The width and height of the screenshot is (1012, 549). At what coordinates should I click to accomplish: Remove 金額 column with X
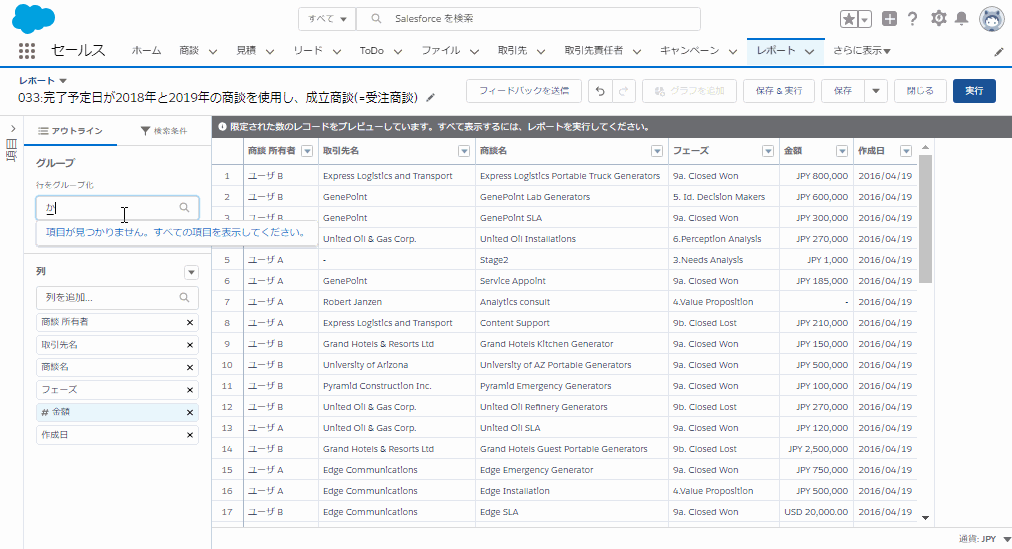(x=190, y=412)
